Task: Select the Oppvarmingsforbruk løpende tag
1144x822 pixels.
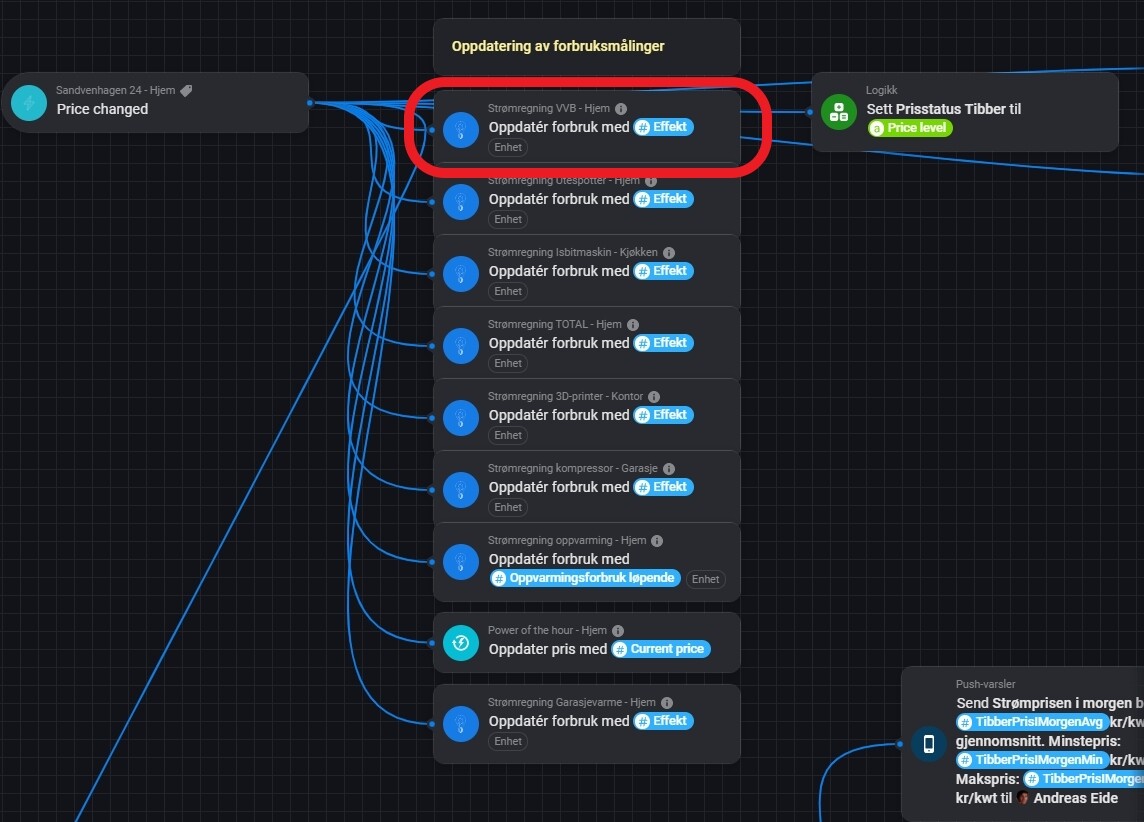Action: coord(585,578)
